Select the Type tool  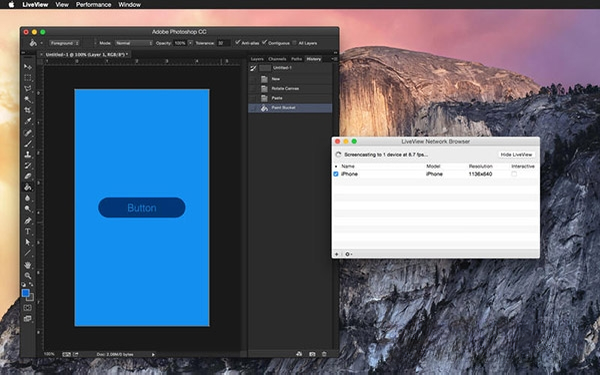[x=28, y=231]
